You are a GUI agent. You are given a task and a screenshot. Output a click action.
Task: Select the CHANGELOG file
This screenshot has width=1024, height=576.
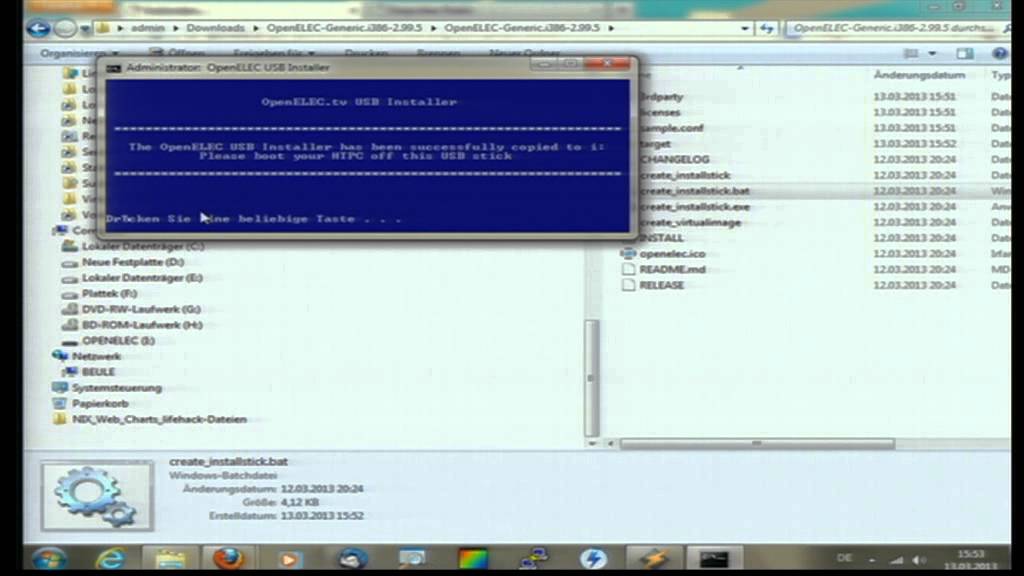[675, 159]
